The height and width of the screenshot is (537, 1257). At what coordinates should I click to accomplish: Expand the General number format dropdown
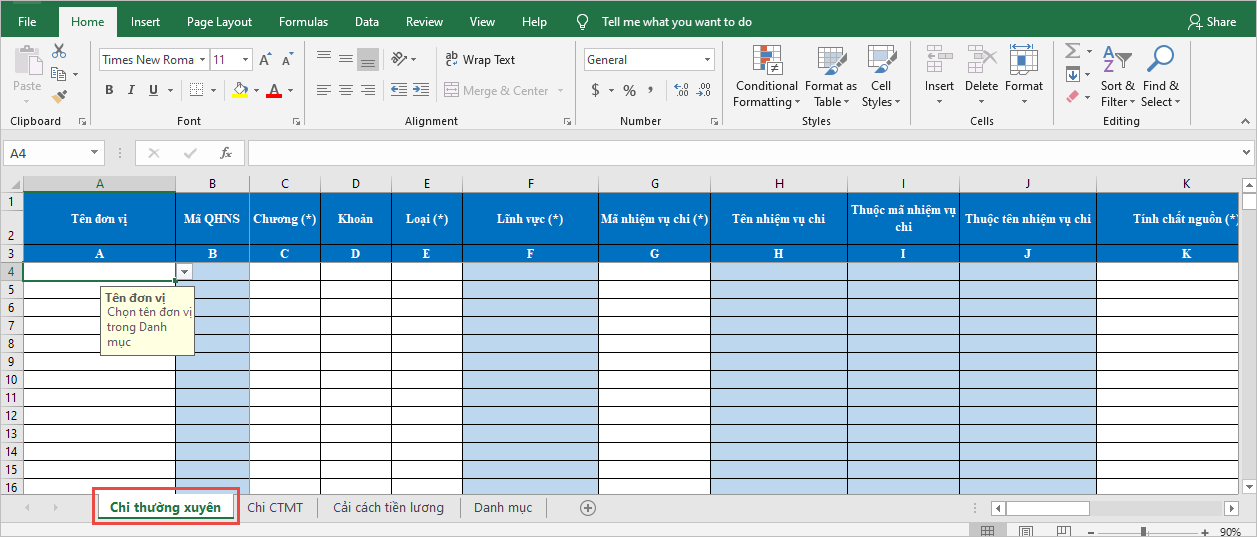point(708,60)
